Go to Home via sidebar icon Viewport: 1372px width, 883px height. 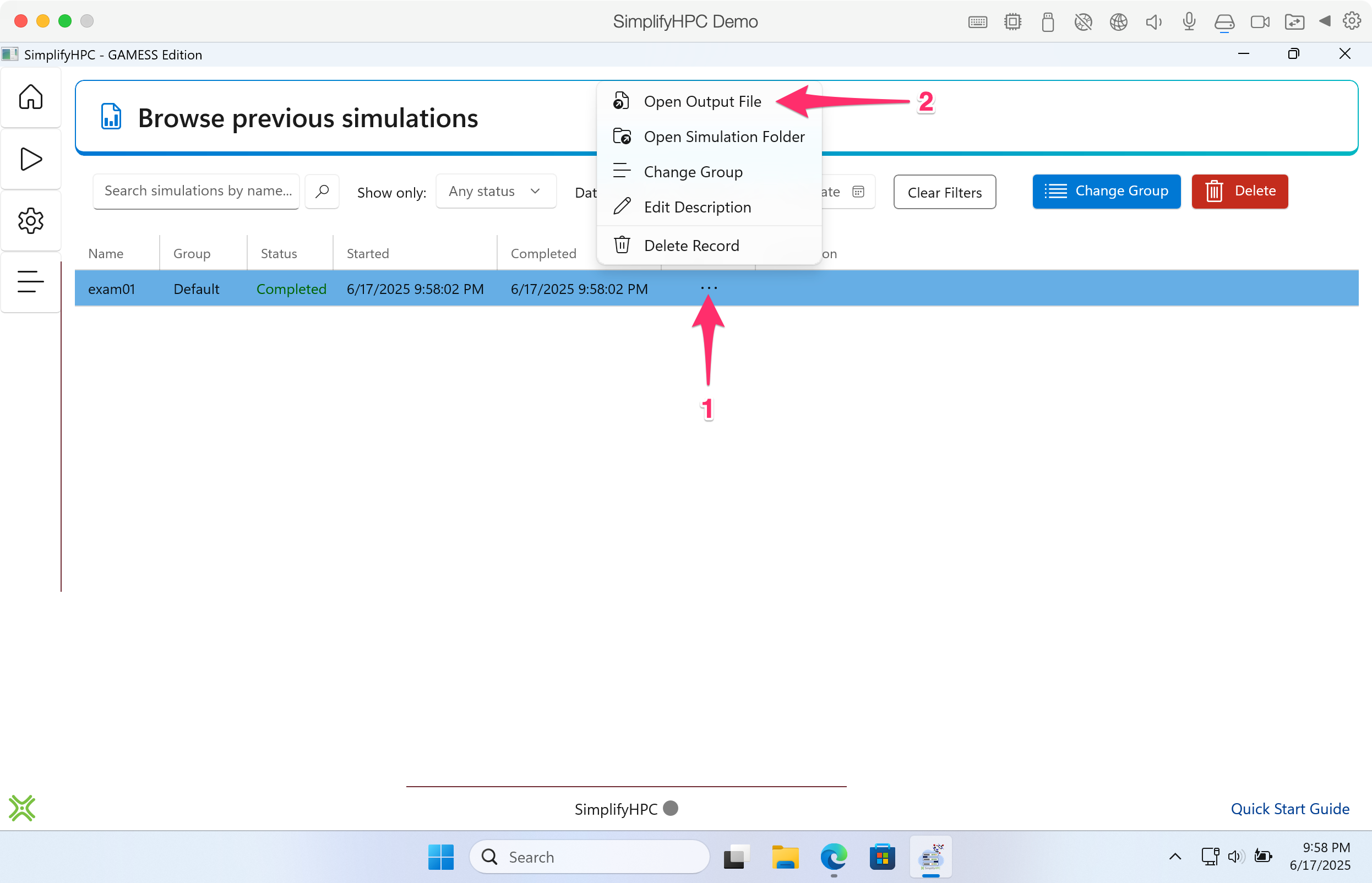30,96
